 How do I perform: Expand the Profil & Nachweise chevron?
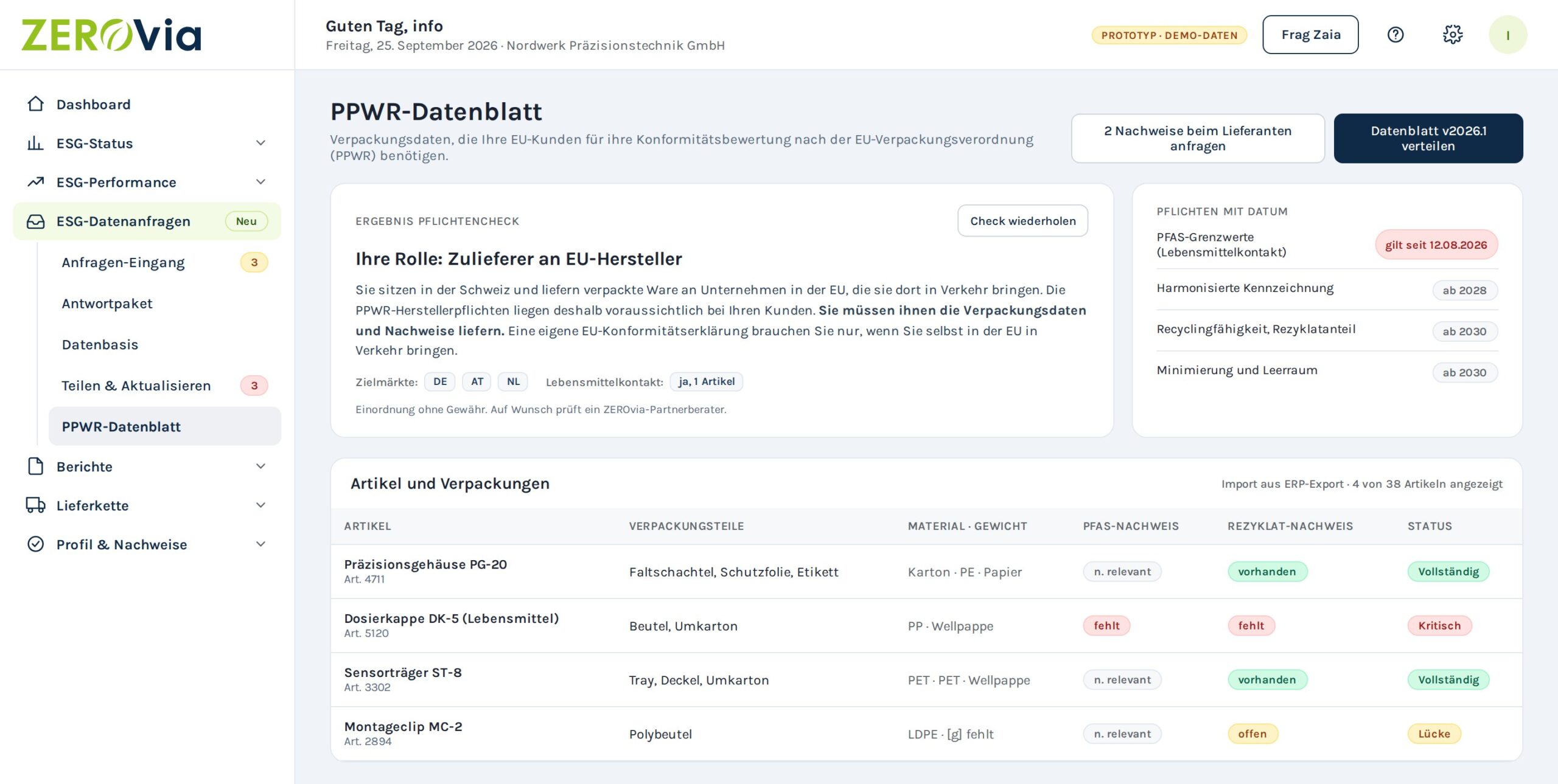260,544
